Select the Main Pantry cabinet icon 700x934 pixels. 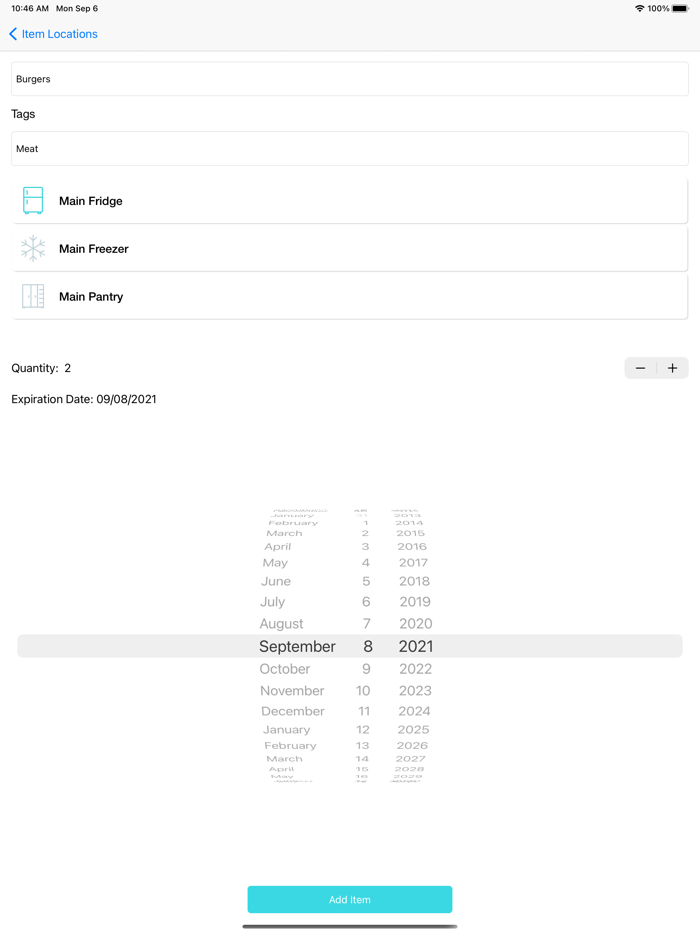click(x=33, y=297)
